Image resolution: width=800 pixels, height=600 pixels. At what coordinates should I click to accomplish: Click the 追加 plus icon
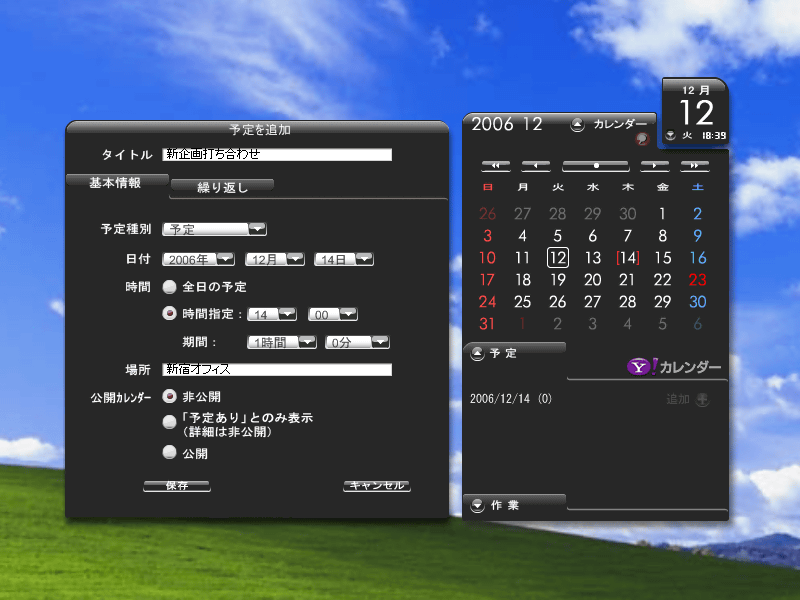tap(703, 399)
